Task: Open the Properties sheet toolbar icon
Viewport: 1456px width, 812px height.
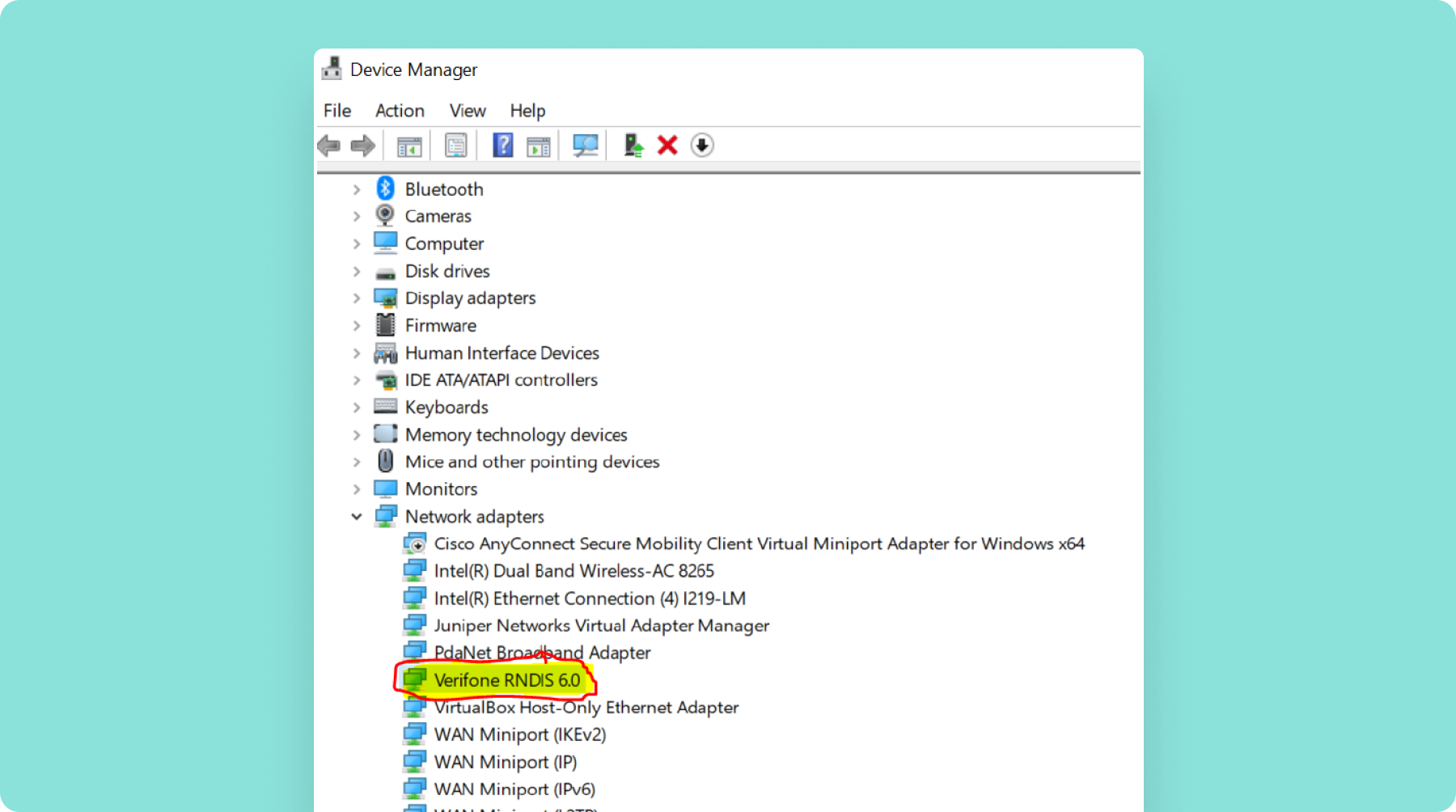Action: coord(456,146)
